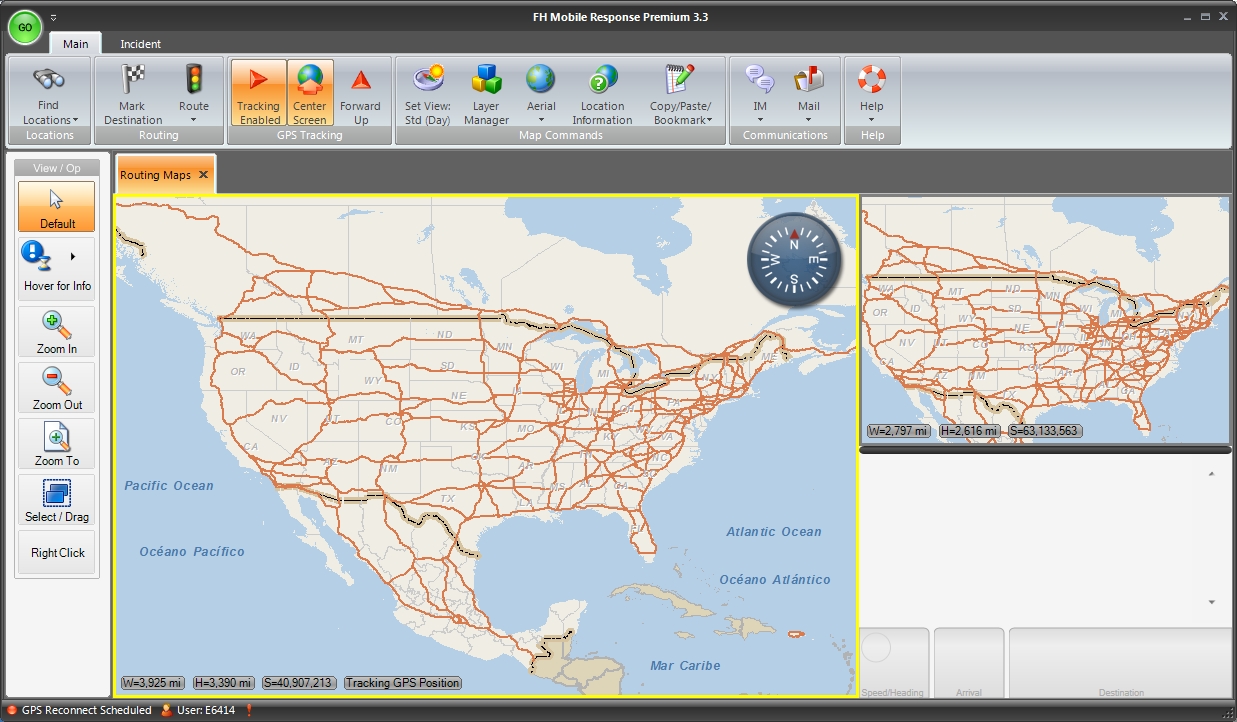
Task: Click the "Atlantic Ocean" map label
Action: [774, 532]
